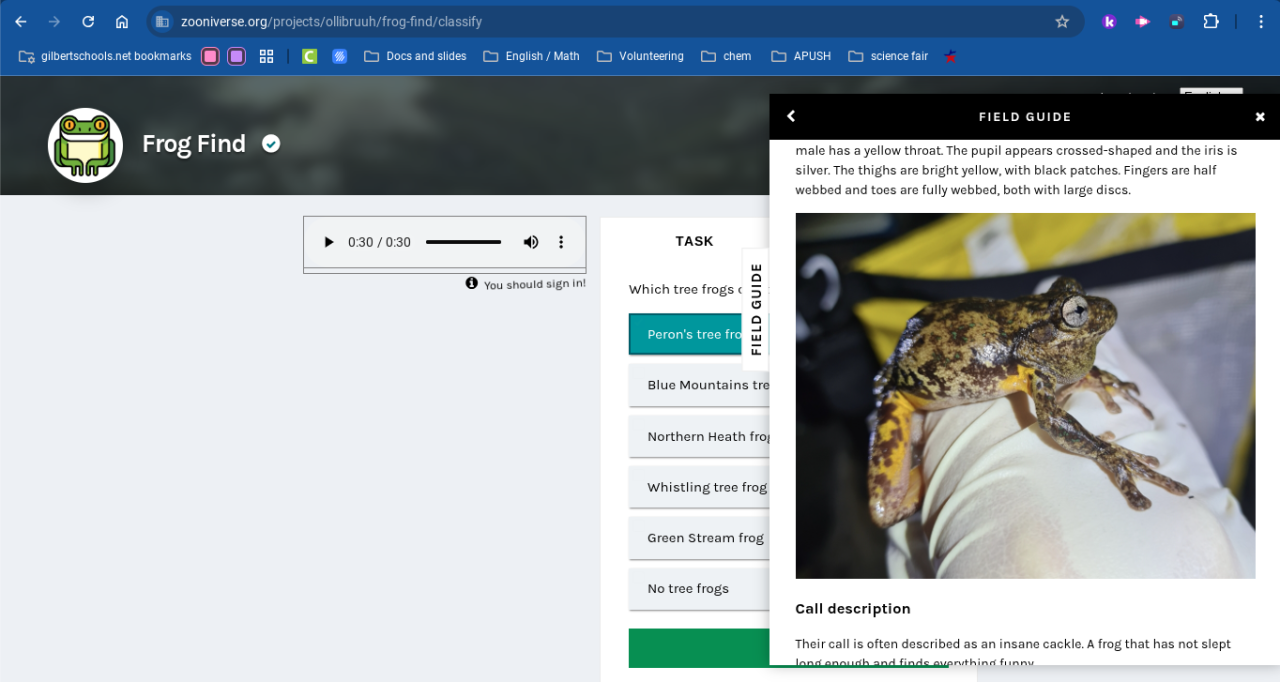Select the TASK tab
The width and height of the screenshot is (1280, 682).
(x=694, y=241)
